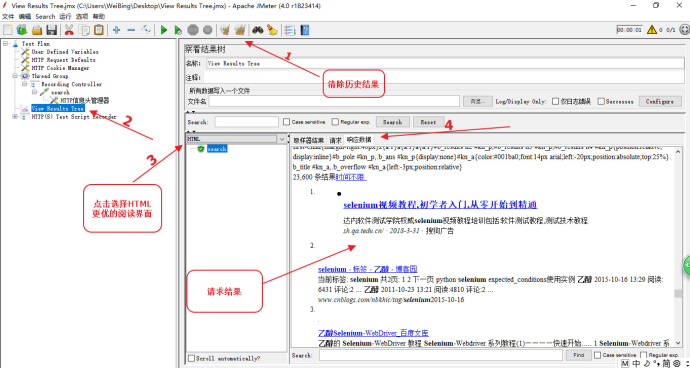
Task: Enable Case sensitive in top search bar
Action: point(287,122)
